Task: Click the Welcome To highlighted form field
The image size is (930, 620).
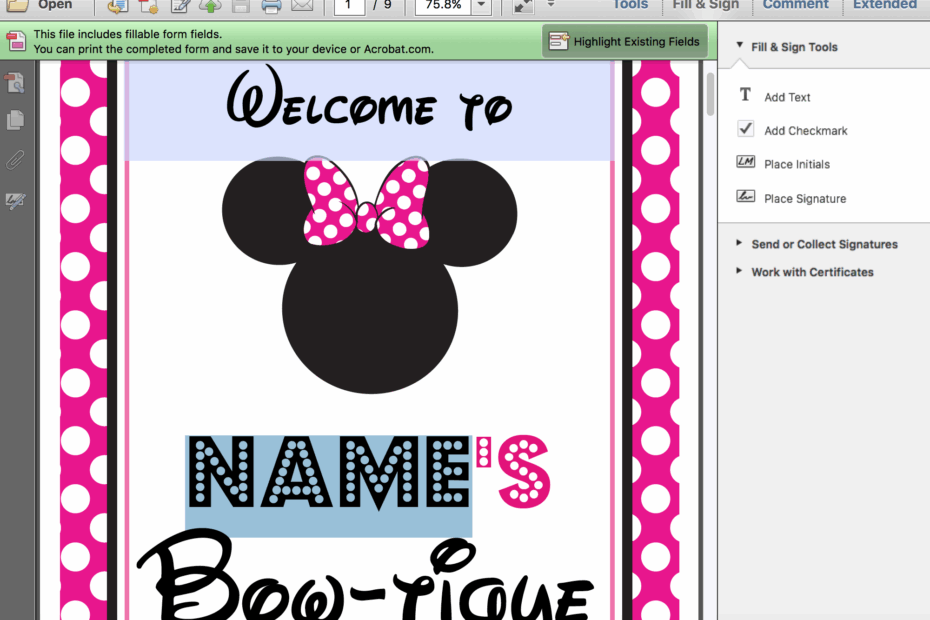Action: pos(370,110)
